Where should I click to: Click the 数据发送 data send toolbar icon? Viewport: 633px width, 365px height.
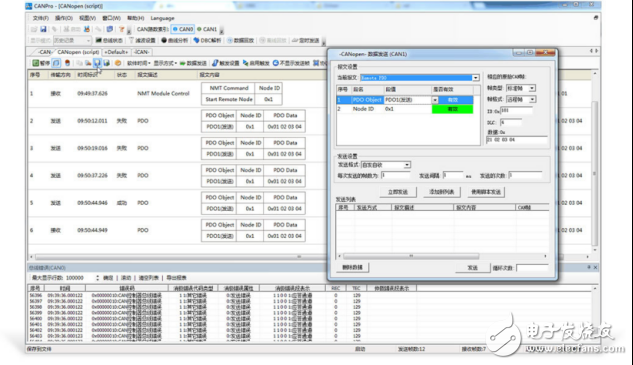(x=193, y=63)
